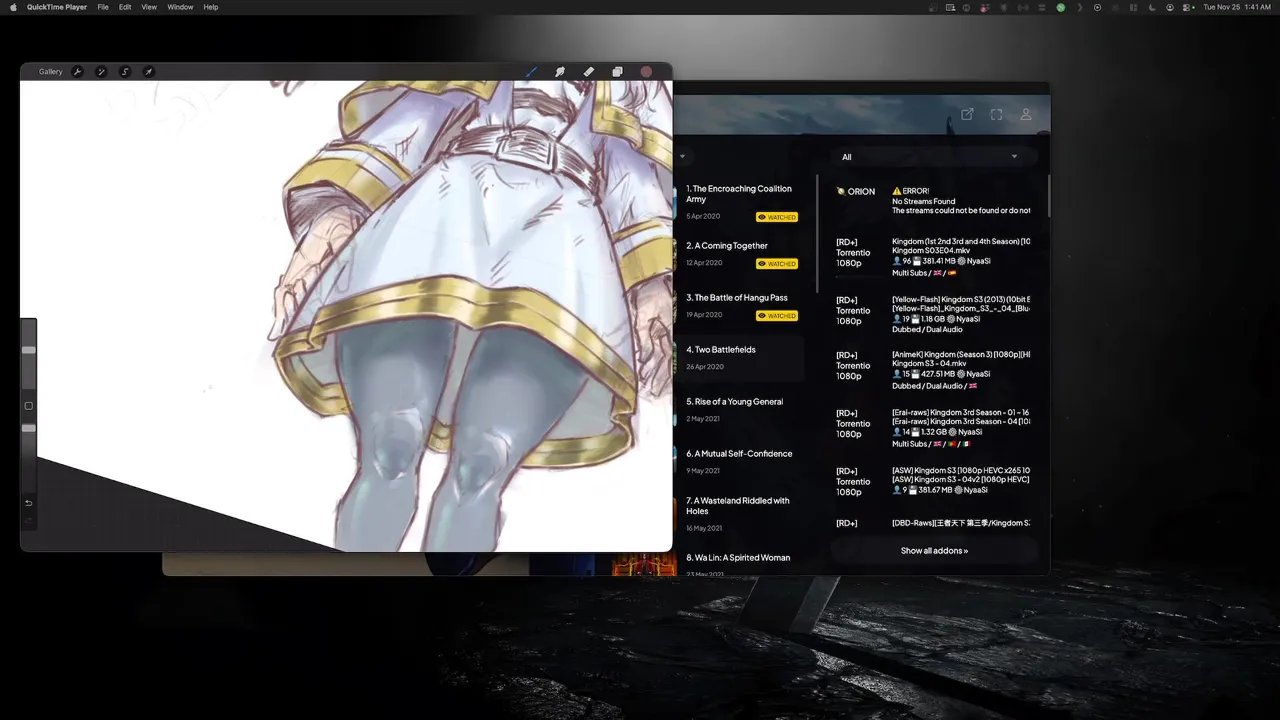
Task: Open the Window menu
Action: click(x=180, y=7)
